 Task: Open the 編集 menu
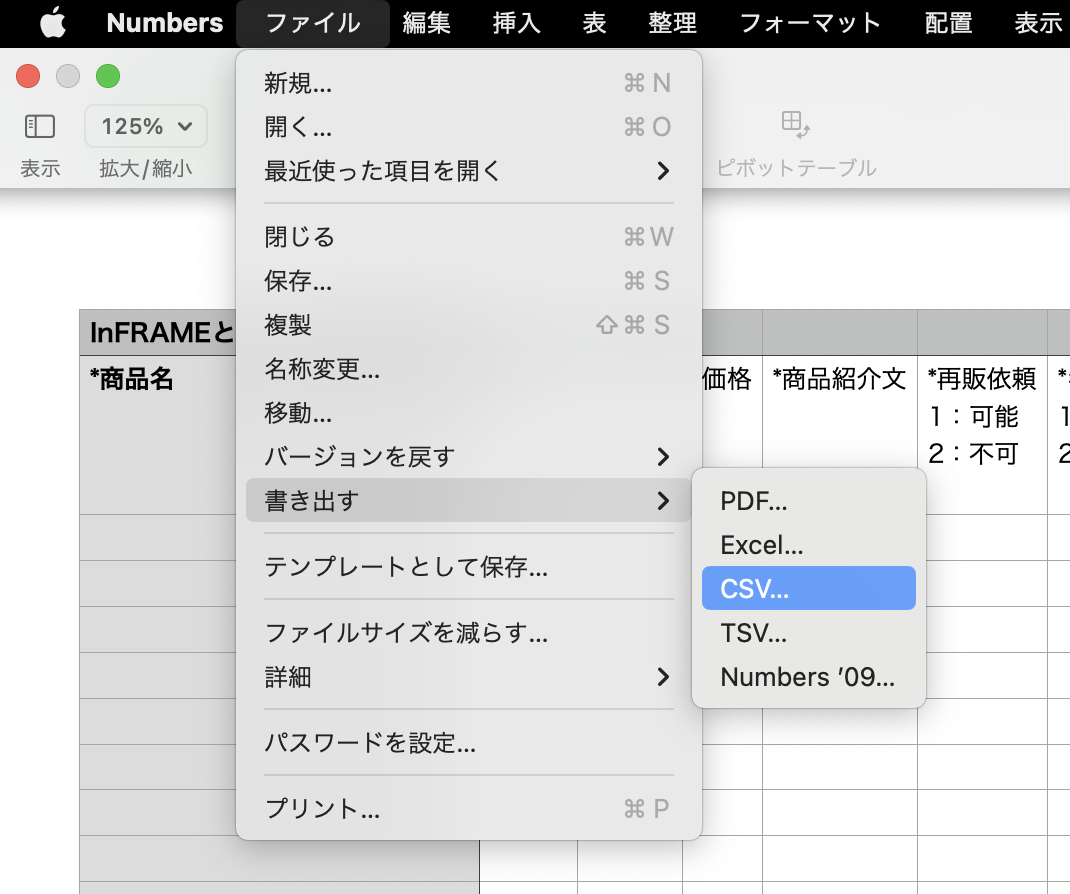click(426, 23)
